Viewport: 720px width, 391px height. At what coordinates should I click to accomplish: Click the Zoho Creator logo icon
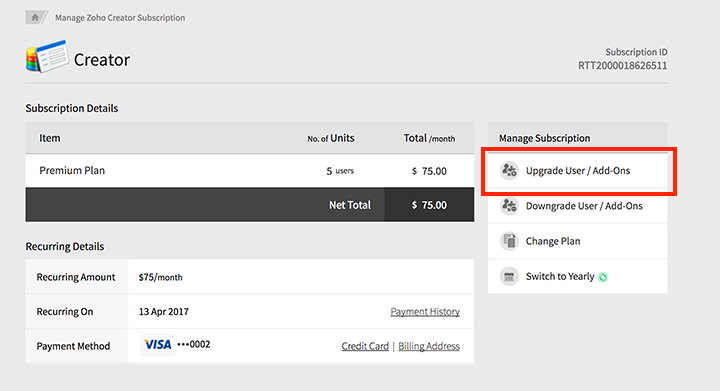(47, 56)
